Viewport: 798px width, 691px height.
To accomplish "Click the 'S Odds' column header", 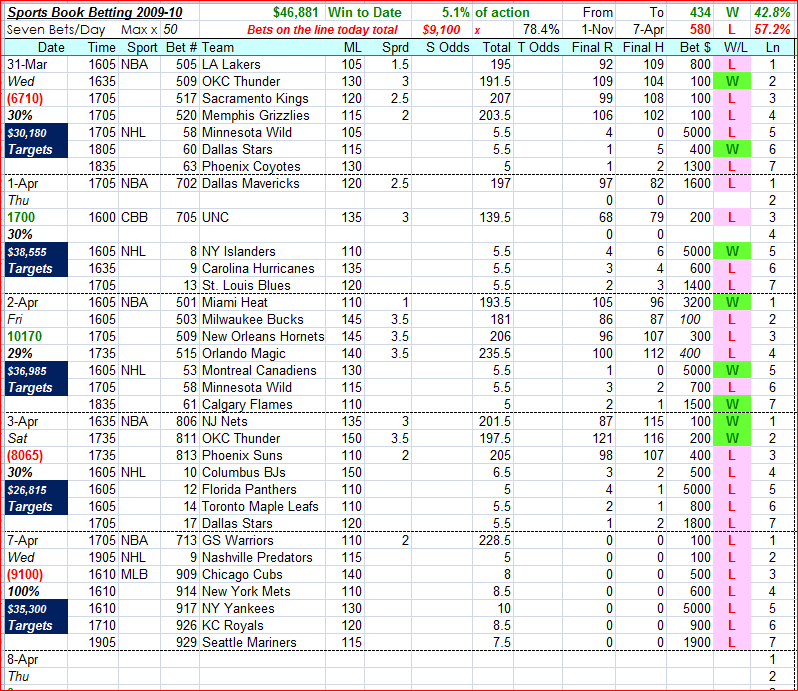I will [x=447, y=47].
